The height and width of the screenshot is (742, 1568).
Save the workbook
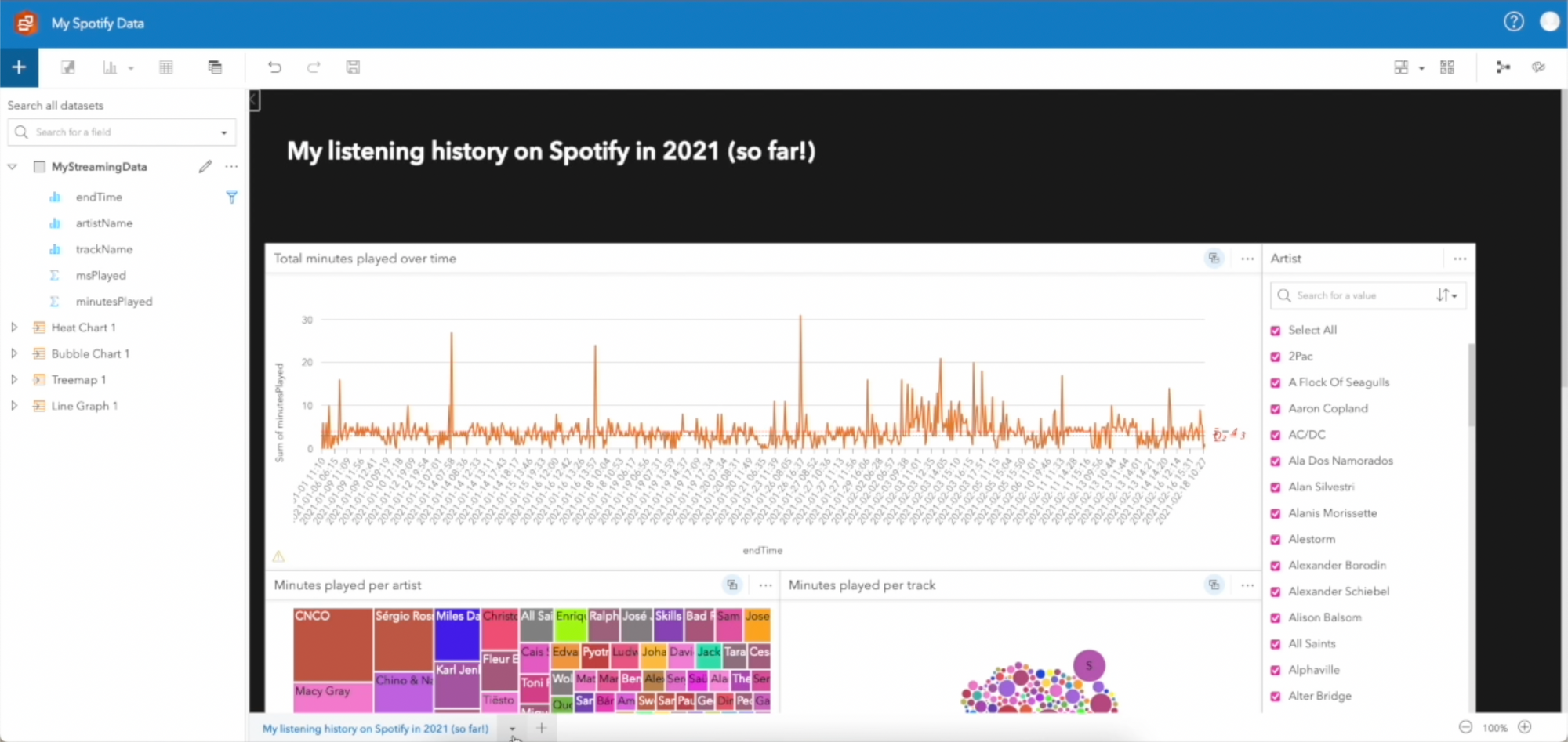[x=353, y=67]
